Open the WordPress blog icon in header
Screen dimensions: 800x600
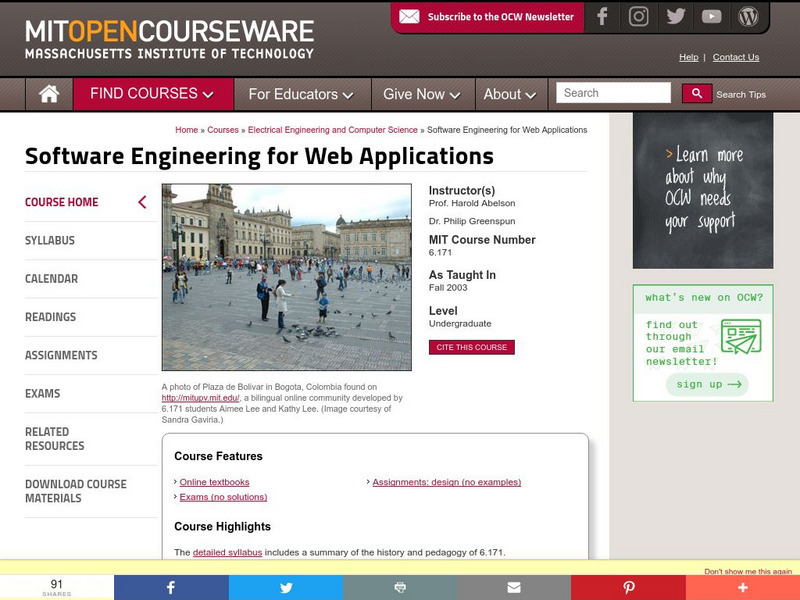click(x=748, y=16)
